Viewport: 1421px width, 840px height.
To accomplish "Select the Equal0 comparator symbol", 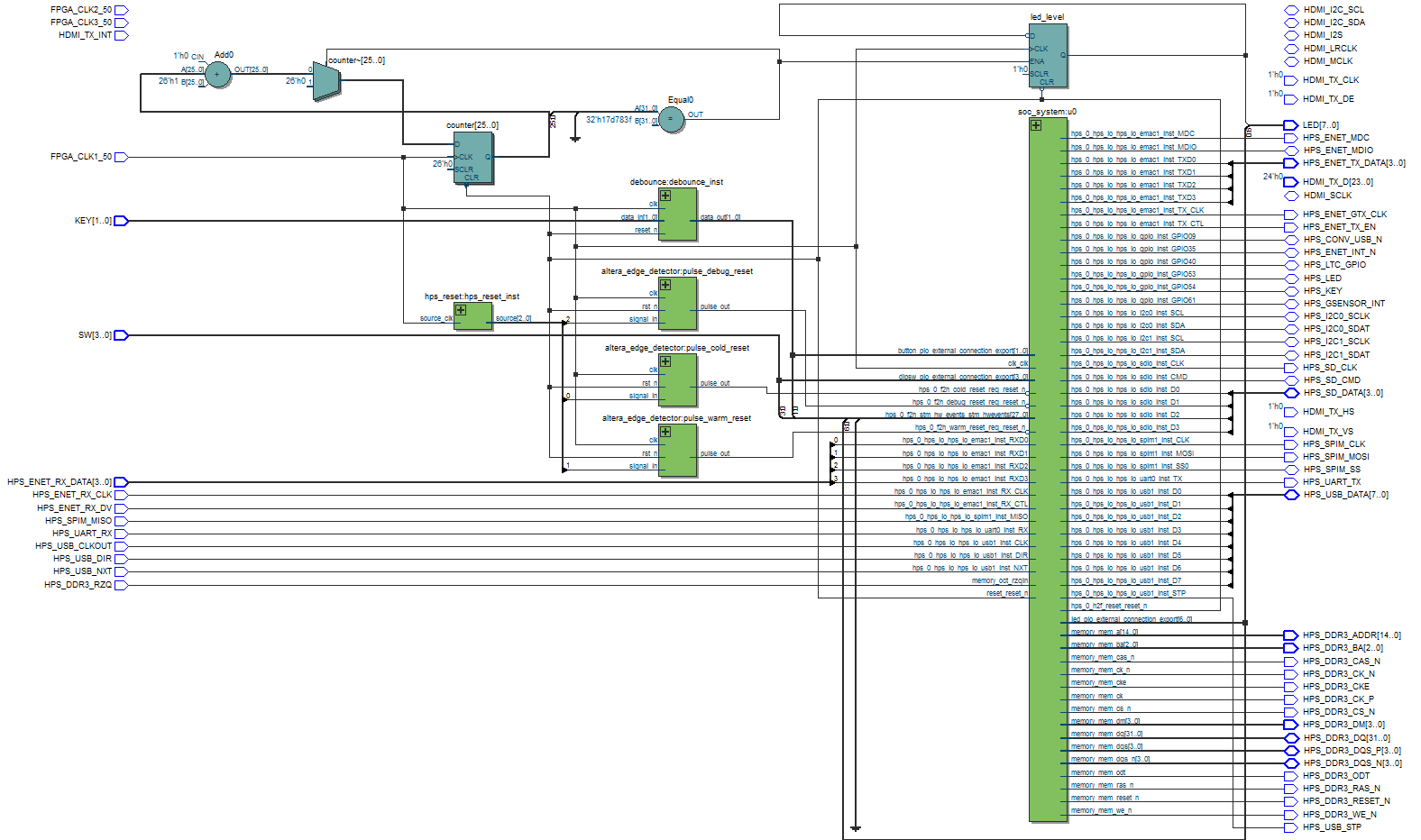I will click(671, 119).
